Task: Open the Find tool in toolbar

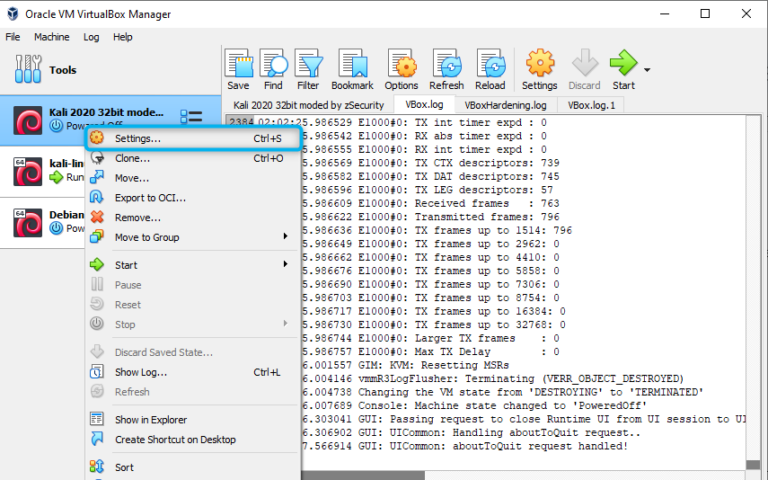Action: (x=273, y=69)
